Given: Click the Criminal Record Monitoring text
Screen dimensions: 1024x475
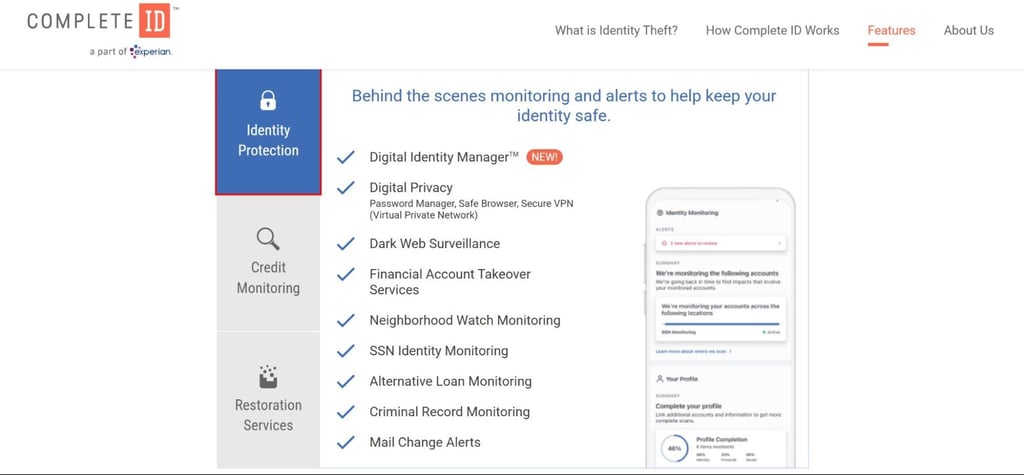Looking at the screenshot, I should (449, 412).
